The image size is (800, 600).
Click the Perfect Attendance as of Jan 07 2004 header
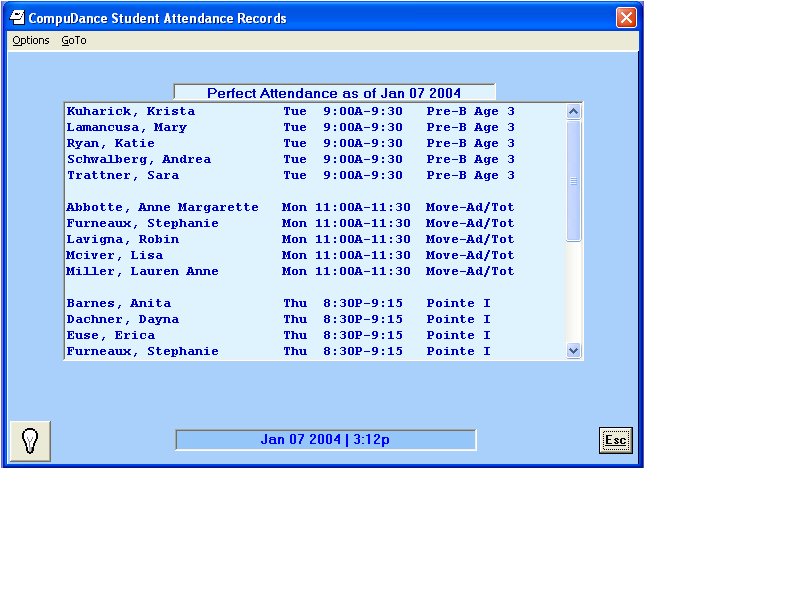[x=334, y=93]
